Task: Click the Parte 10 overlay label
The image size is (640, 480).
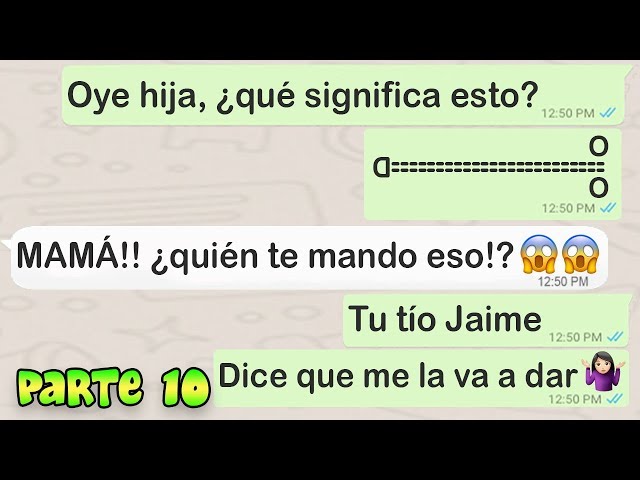Action: 113,387
